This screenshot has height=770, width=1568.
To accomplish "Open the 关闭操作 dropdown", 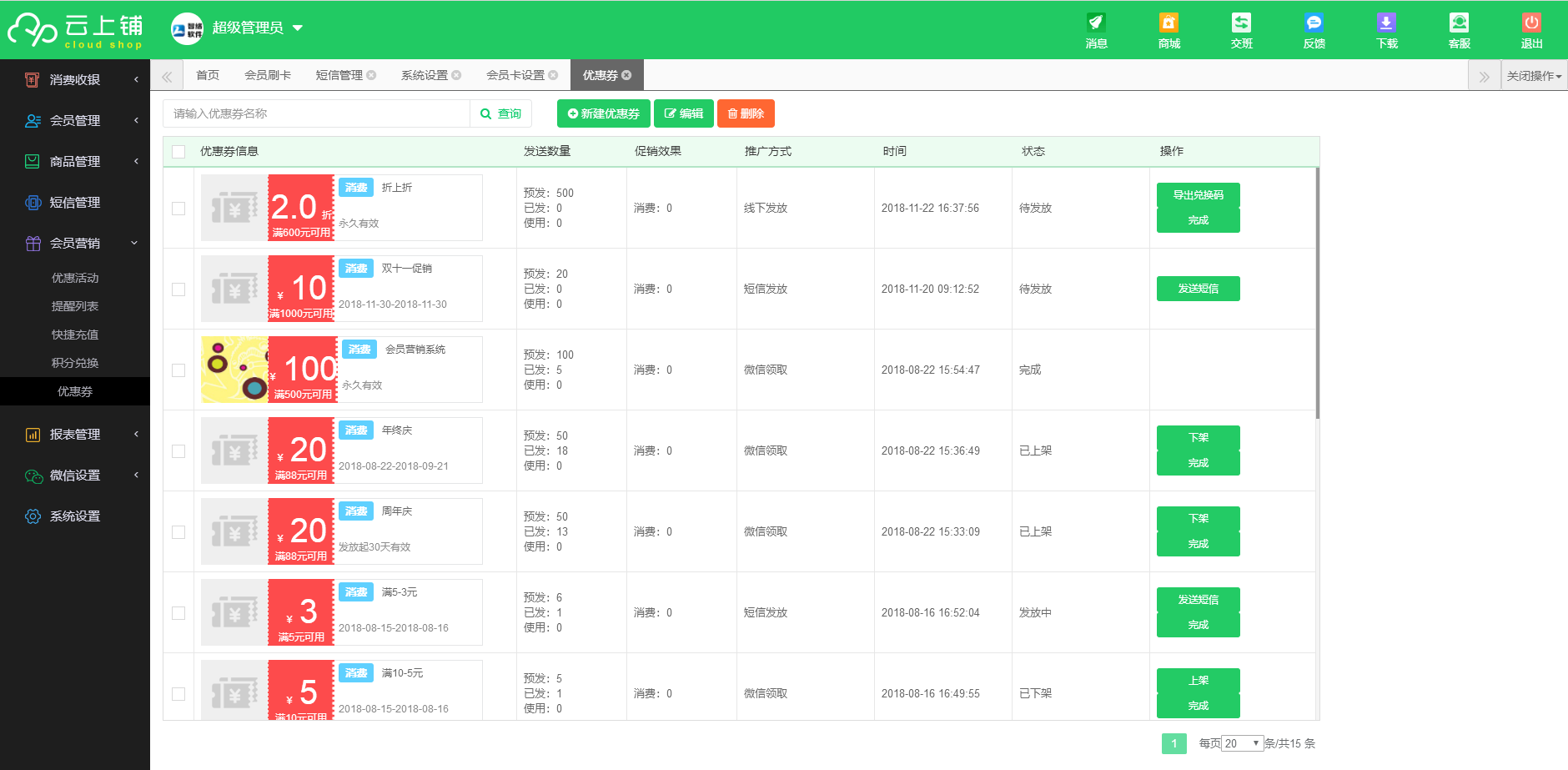I will (x=1535, y=75).
